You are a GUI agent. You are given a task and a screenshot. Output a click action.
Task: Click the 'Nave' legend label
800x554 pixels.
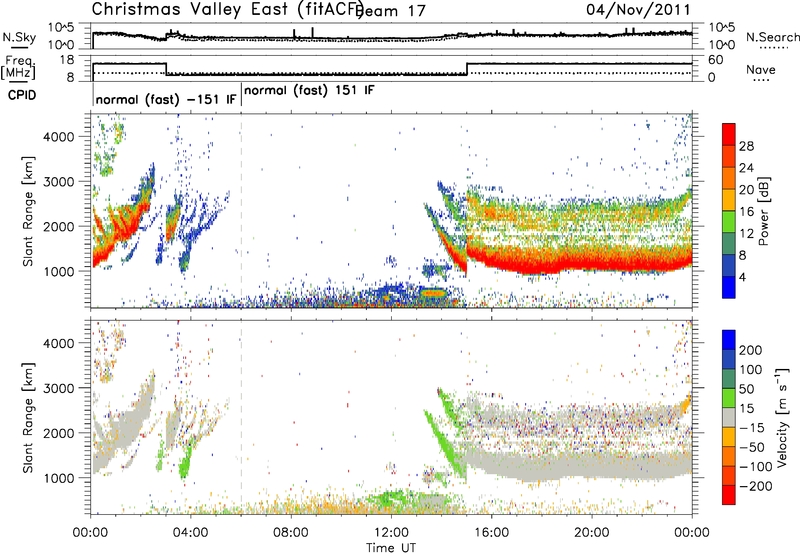761,69
